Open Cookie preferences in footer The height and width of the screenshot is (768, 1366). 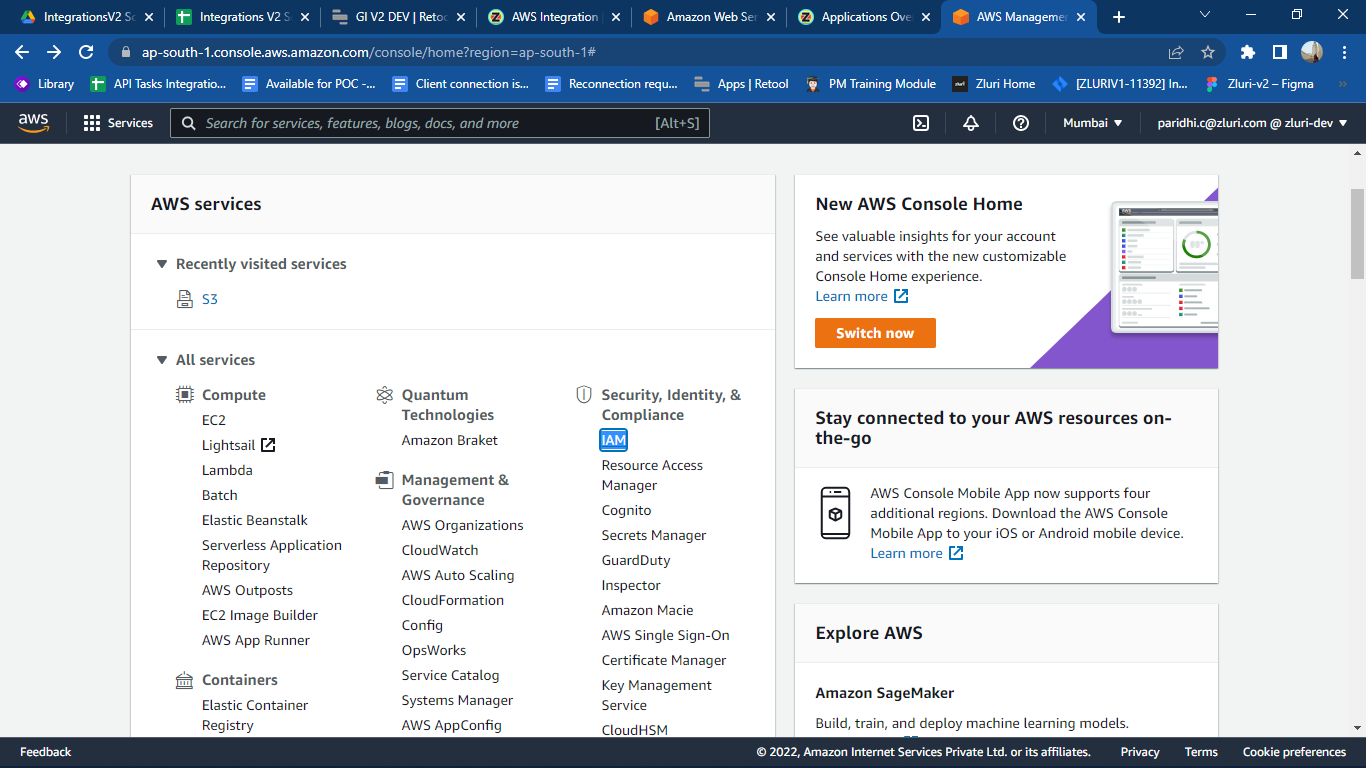pos(1294,752)
